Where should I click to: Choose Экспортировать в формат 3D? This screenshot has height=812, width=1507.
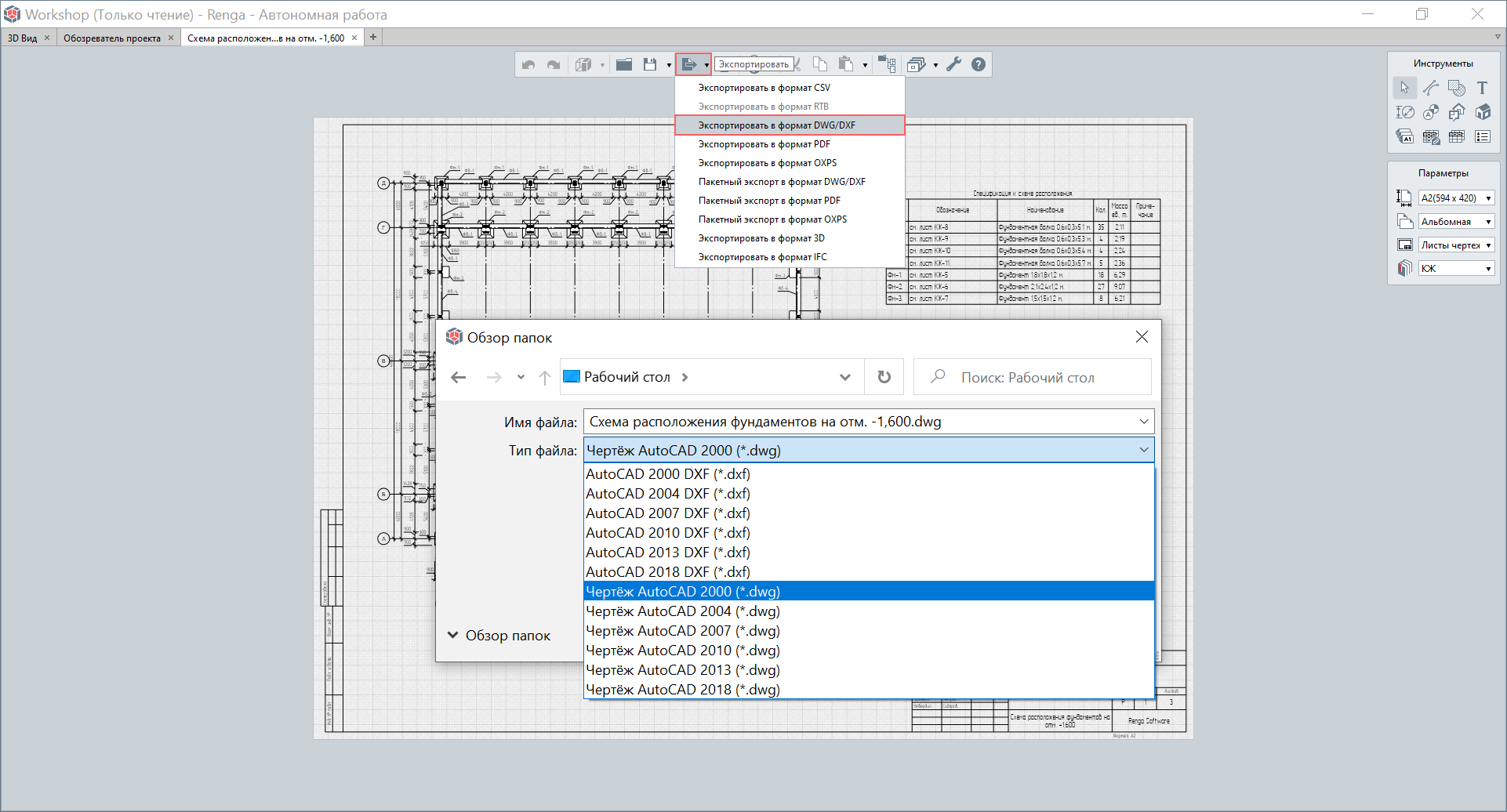point(790,238)
